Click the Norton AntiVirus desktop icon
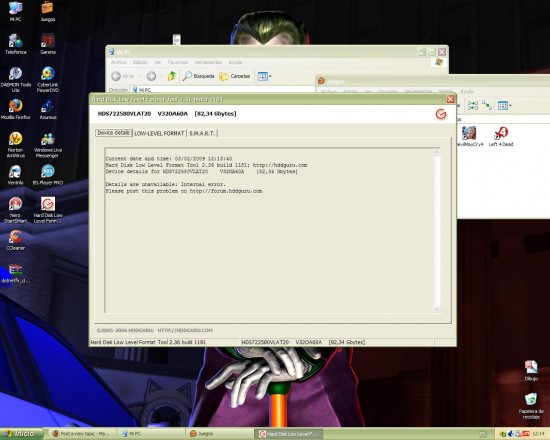Viewport: 550px width, 440px height. [x=15, y=145]
